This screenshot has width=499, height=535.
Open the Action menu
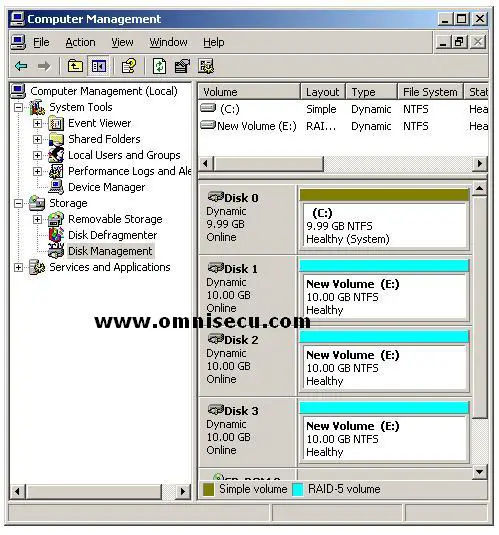(80, 42)
